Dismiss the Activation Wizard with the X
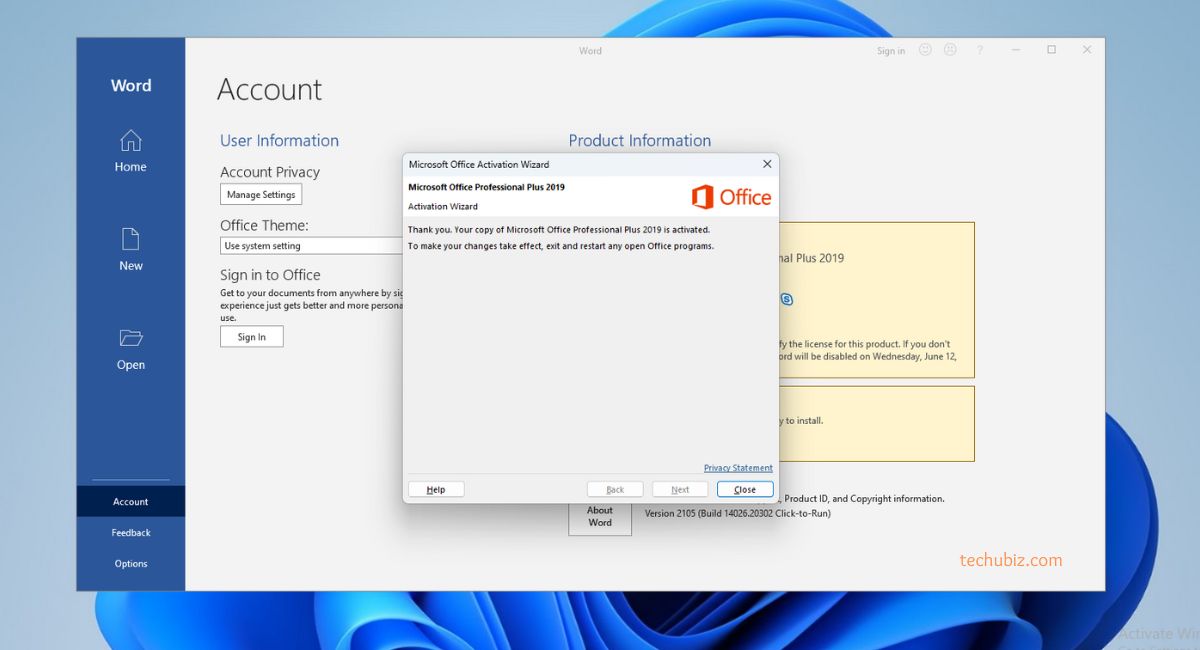The image size is (1200, 650). 767,164
